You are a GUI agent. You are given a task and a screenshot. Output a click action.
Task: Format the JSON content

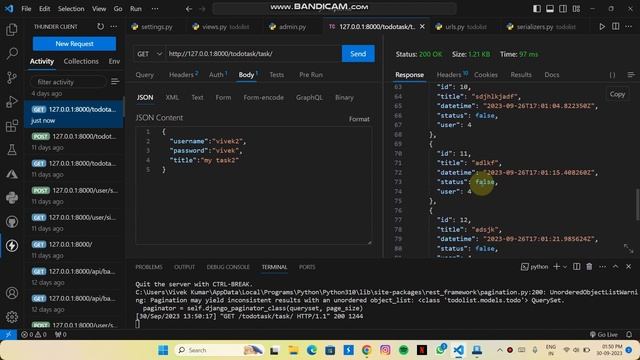(x=359, y=119)
